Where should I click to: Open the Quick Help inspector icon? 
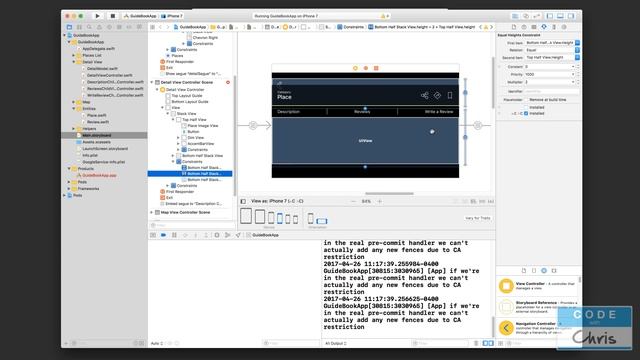[524, 27]
